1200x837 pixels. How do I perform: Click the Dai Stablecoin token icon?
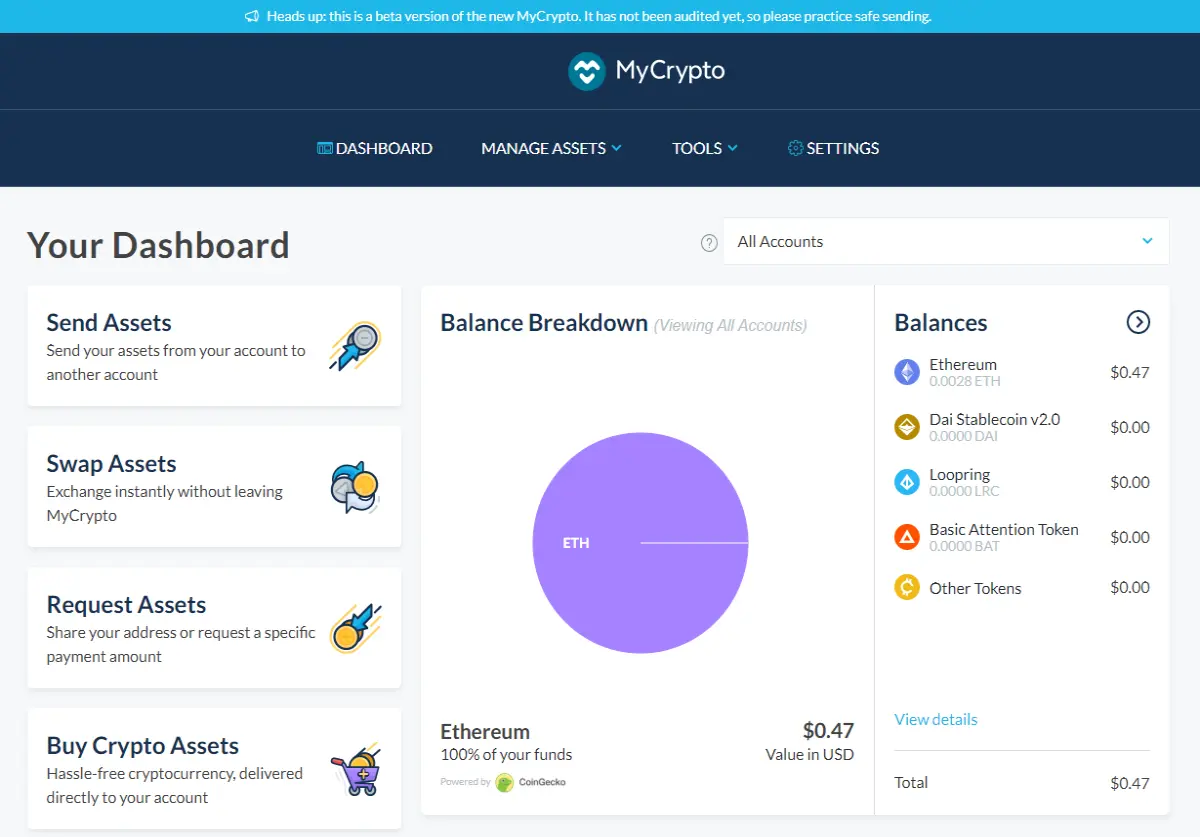[907, 428]
